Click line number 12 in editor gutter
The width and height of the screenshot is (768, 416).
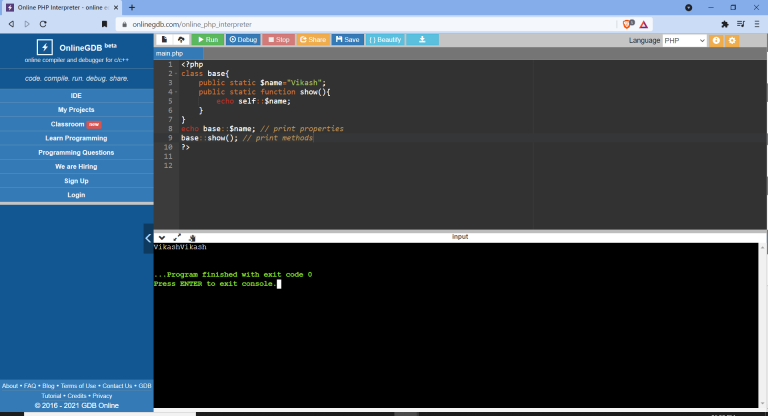(168, 166)
